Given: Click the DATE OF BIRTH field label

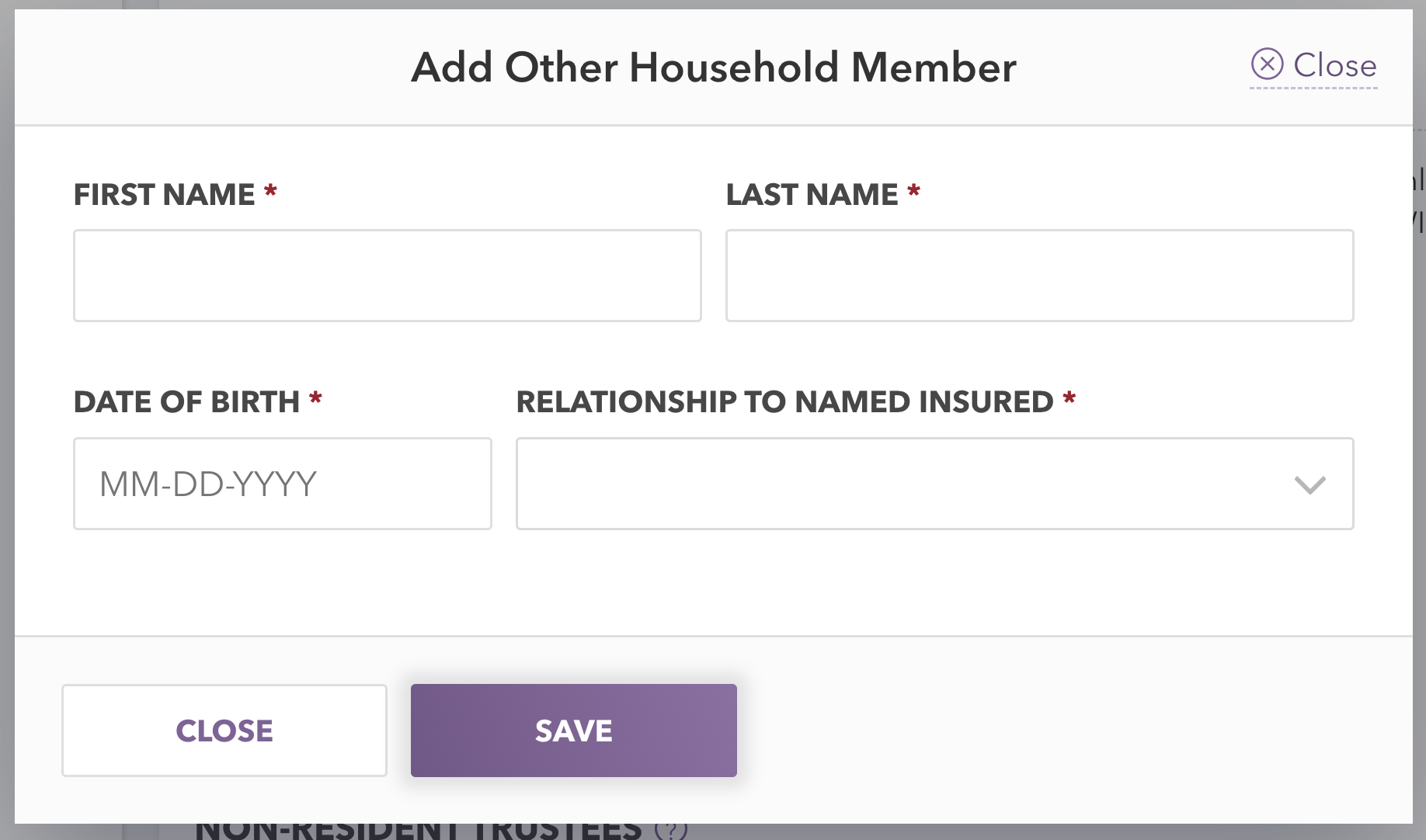Looking at the screenshot, I should point(186,402).
